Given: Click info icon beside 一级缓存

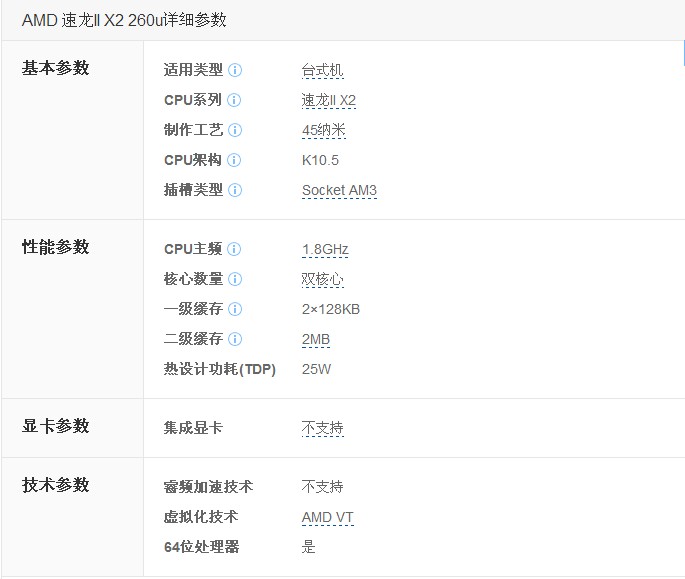Looking at the screenshot, I should [235, 309].
